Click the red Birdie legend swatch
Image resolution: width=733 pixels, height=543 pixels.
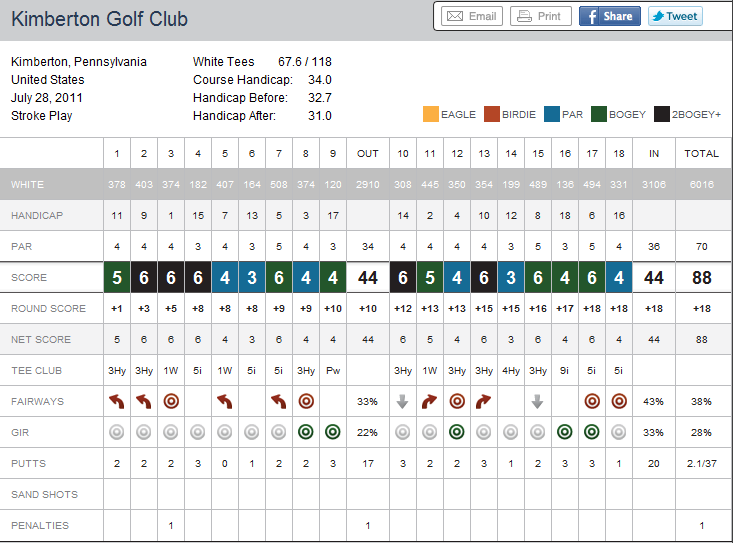491,114
